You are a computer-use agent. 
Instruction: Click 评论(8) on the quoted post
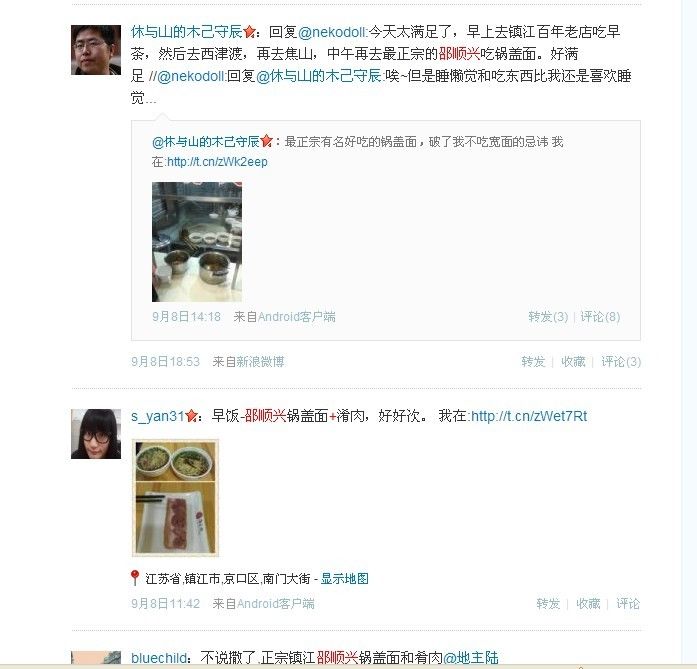click(x=600, y=316)
